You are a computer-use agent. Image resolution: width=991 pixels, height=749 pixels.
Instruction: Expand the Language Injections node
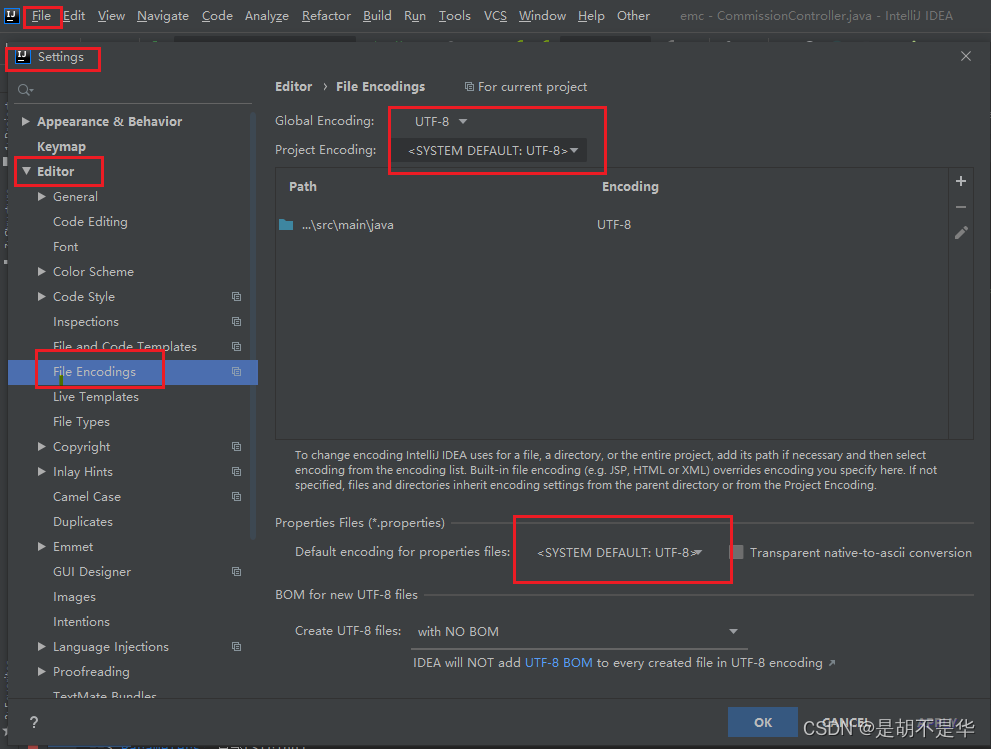42,647
